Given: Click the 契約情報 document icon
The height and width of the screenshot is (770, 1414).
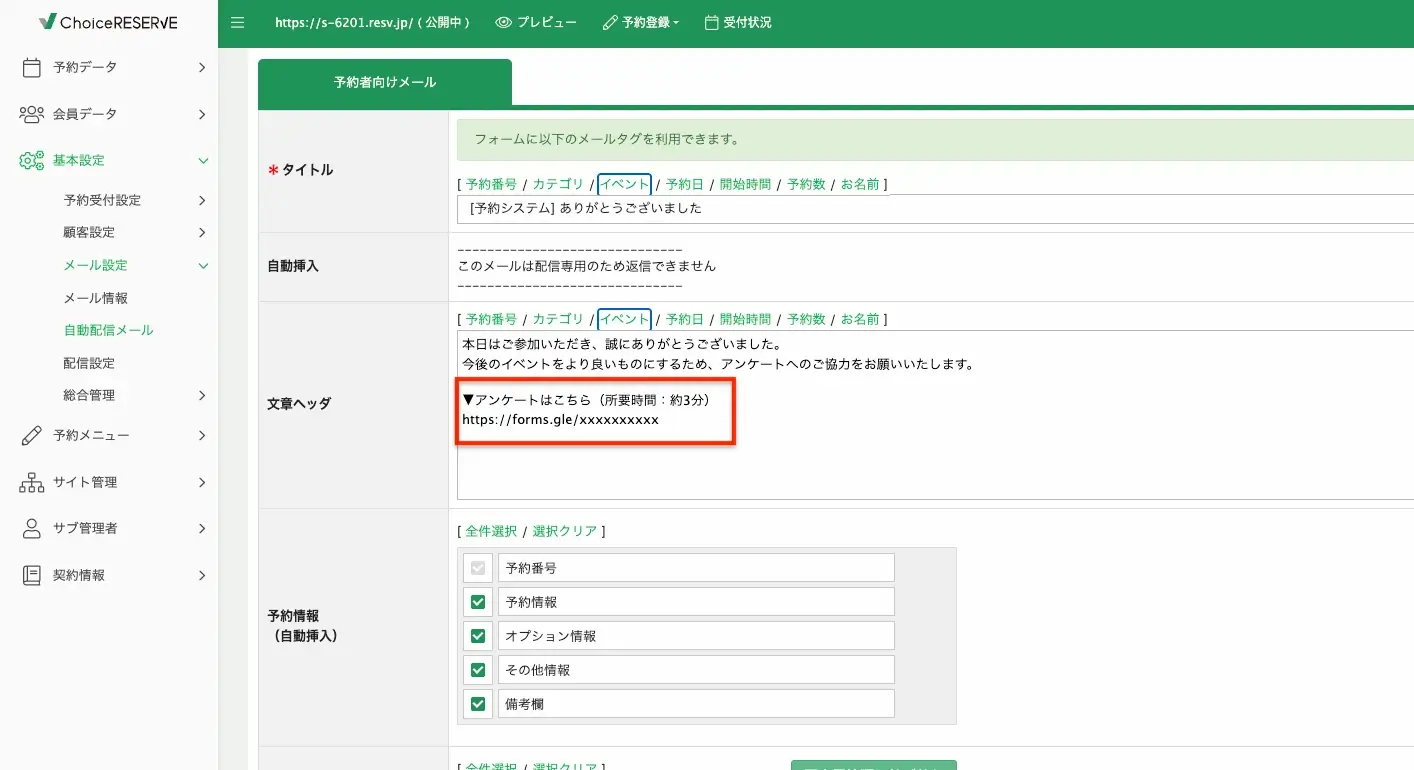Looking at the screenshot, I should (x=31, y=575).
